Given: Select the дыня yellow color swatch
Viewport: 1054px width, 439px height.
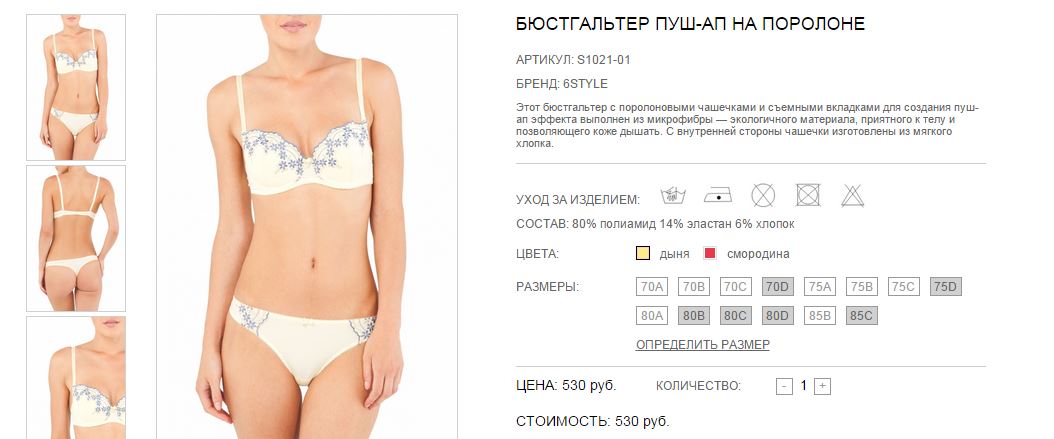Looking at the screenshot, I should (643, 253).
